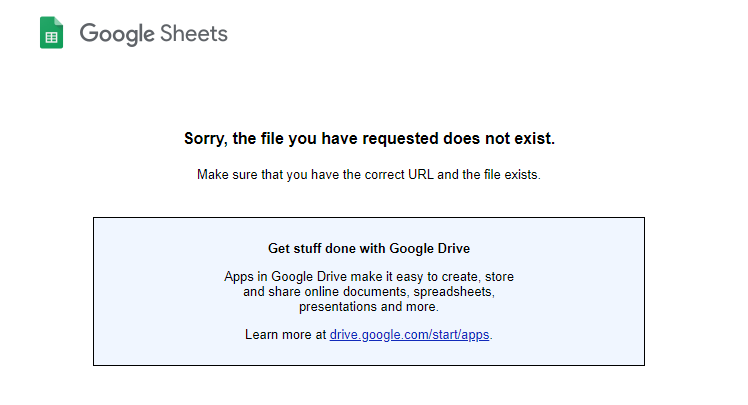Viewport: 748px width, 405px height.
Task: Click the "presentations and more" line
Action: [369, 307]
